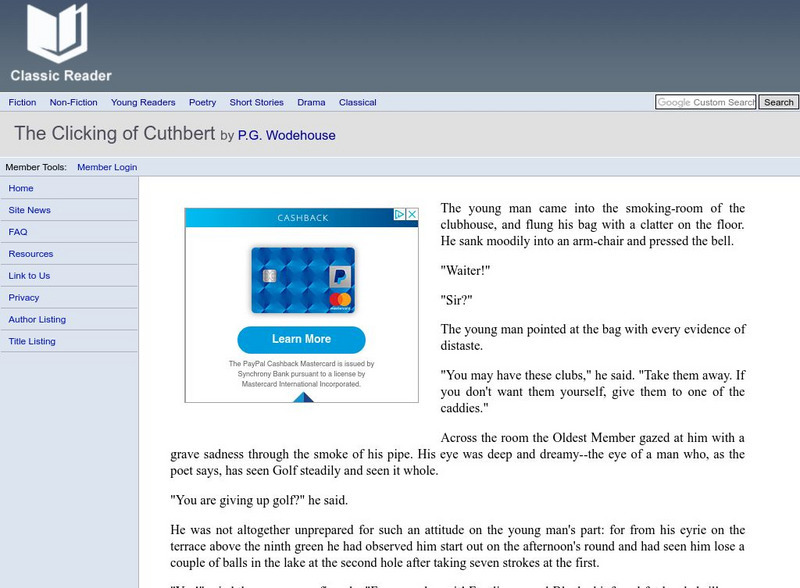Click the Classic Reader book logo

[x=57, y=33]
